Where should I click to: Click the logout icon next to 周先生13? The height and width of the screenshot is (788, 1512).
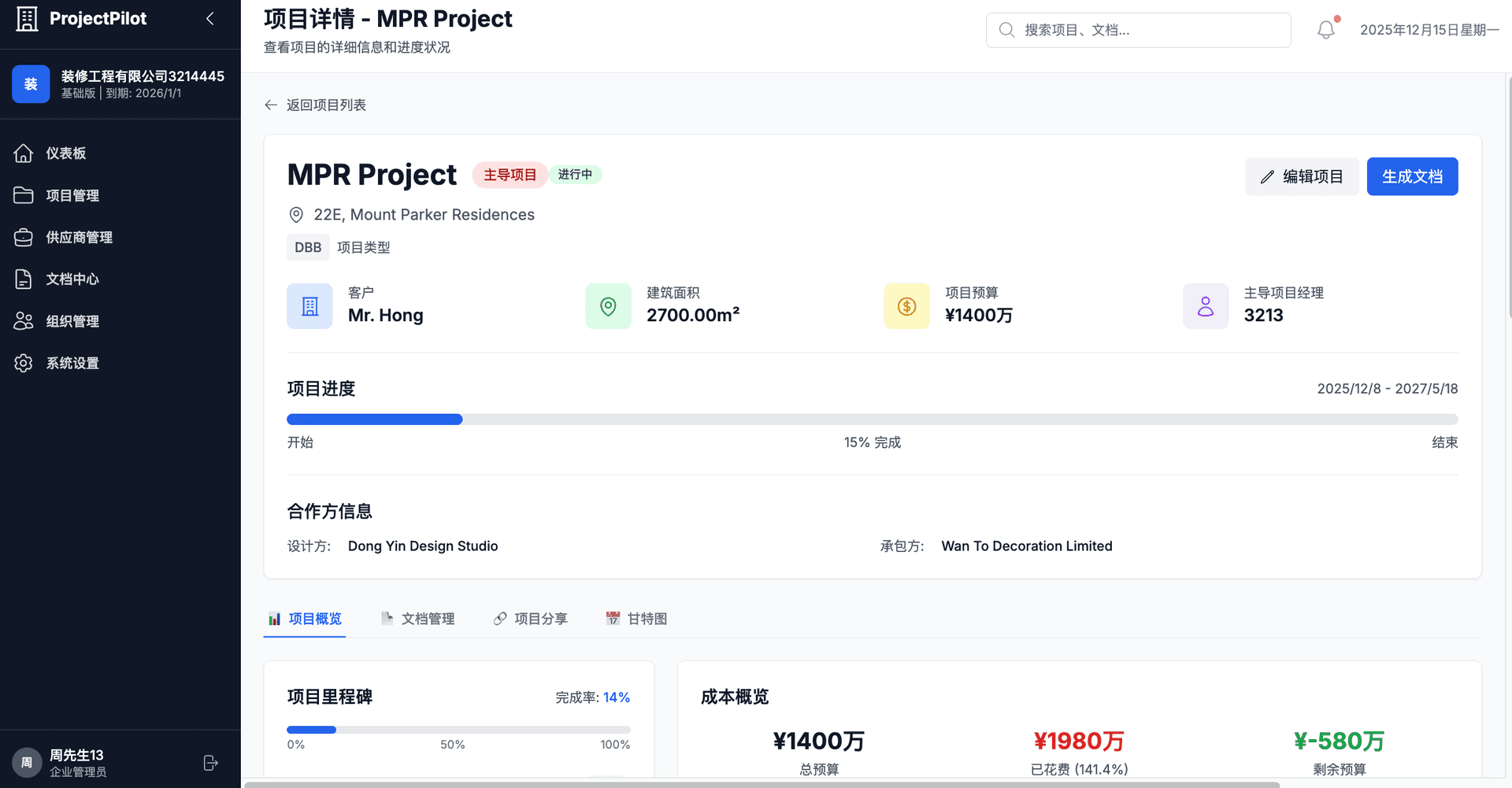209,762
